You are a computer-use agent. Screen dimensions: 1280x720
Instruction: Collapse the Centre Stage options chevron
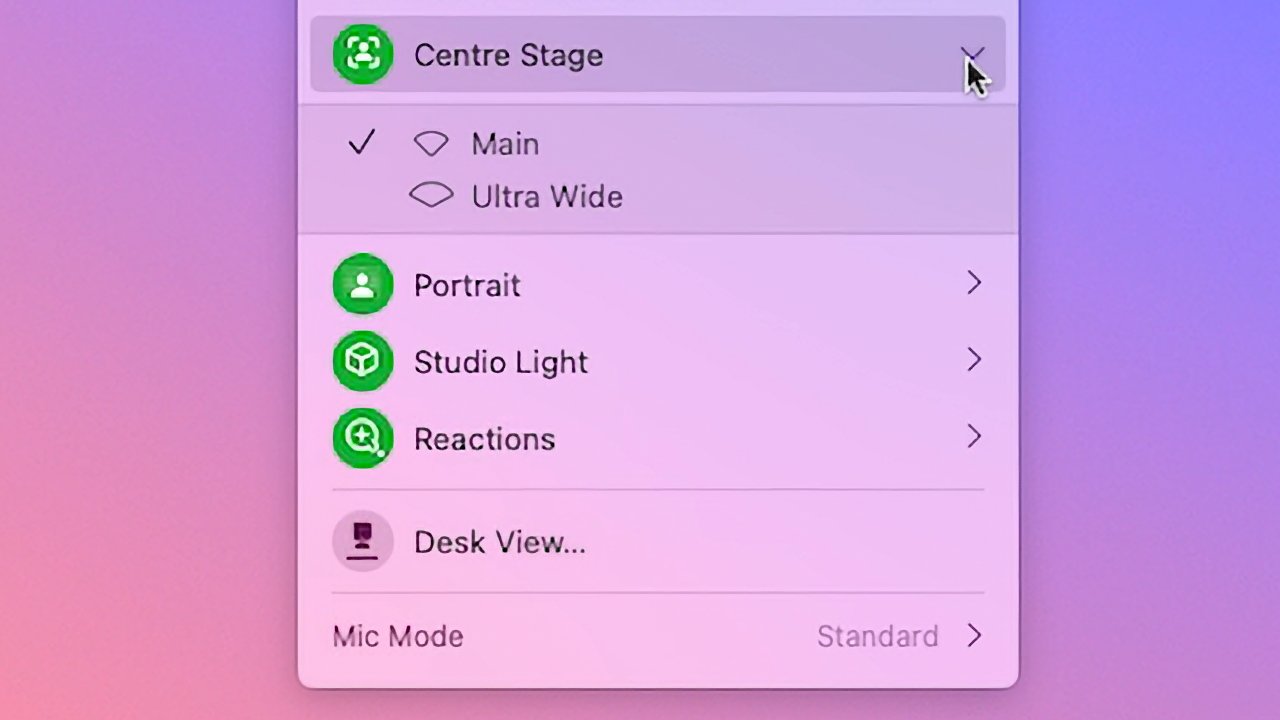point(972,53)
